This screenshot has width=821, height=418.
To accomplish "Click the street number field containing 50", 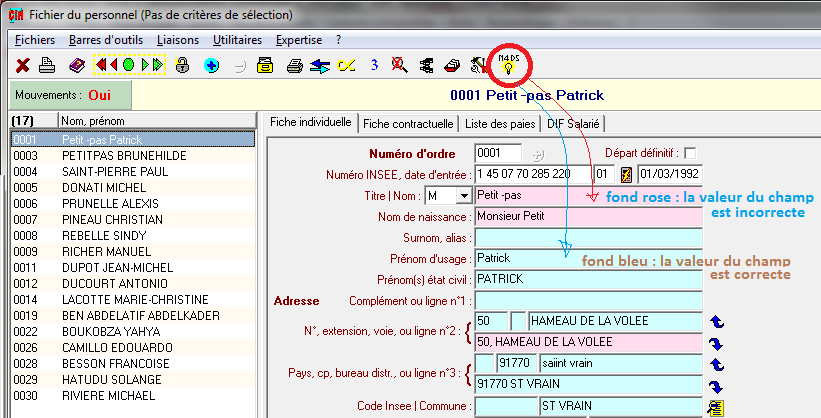I will [x=491, y=321].
